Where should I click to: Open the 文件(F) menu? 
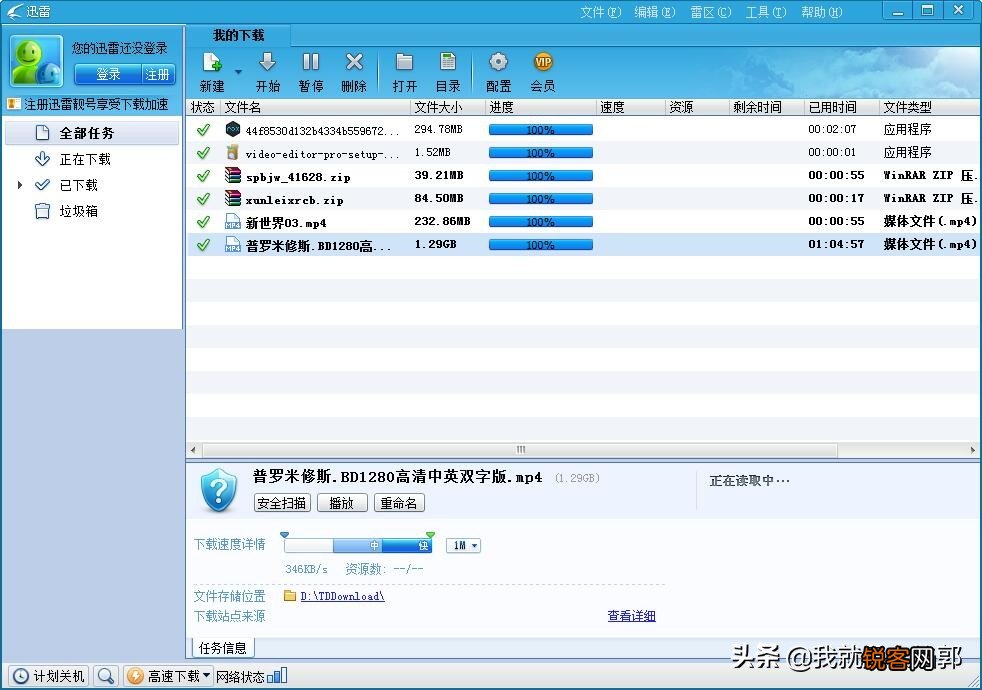click(601, 12)
